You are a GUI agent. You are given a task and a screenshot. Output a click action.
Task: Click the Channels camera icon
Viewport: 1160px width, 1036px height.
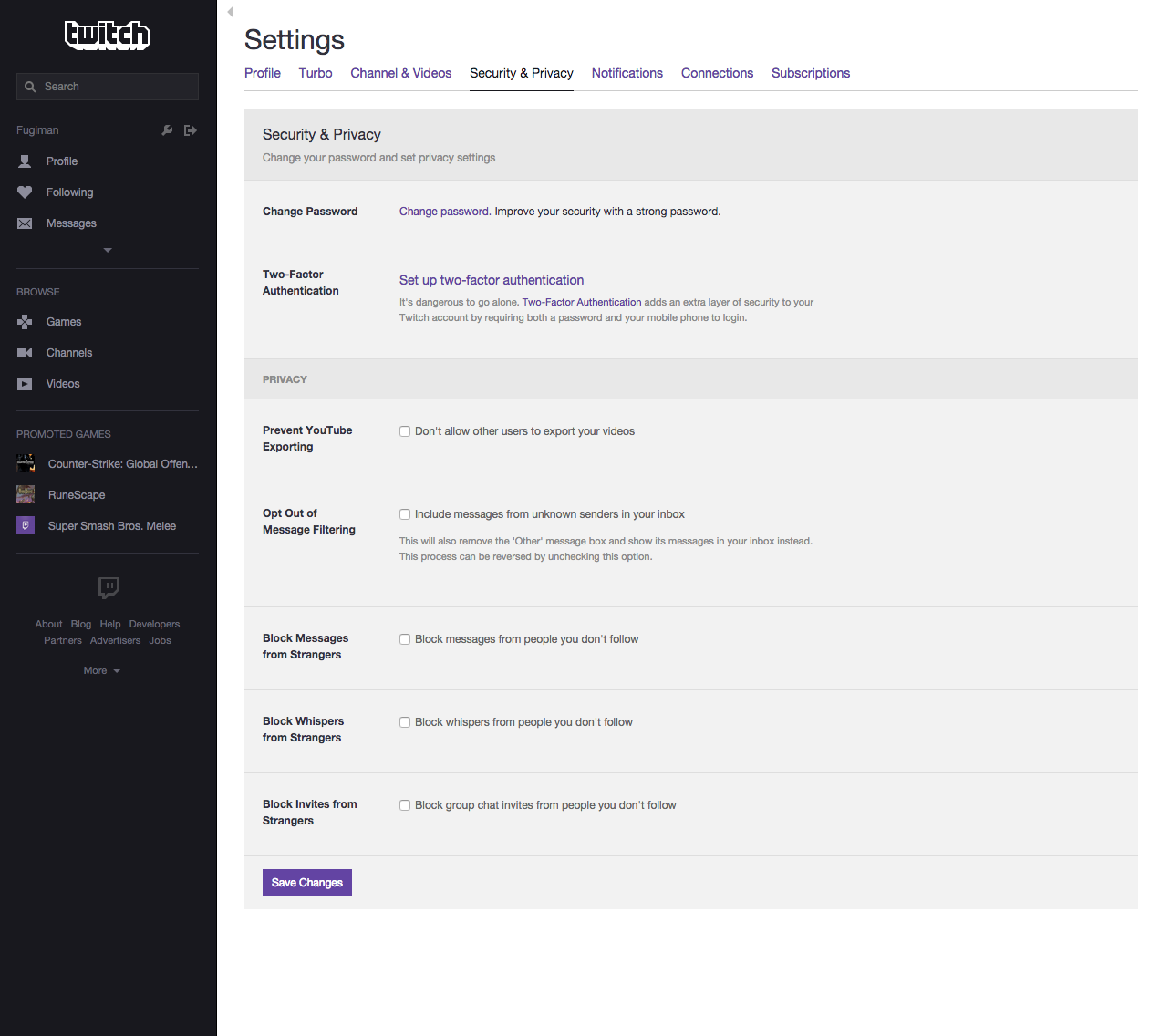(x=25, y=353)
